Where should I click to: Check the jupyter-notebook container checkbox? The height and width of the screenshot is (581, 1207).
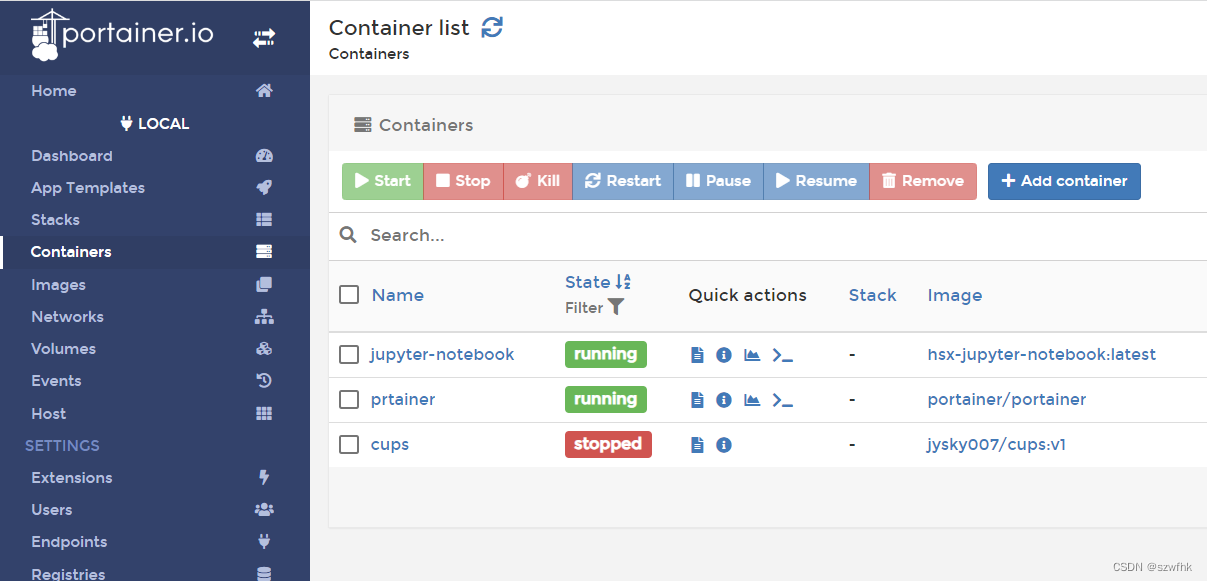tap(349, 355)
